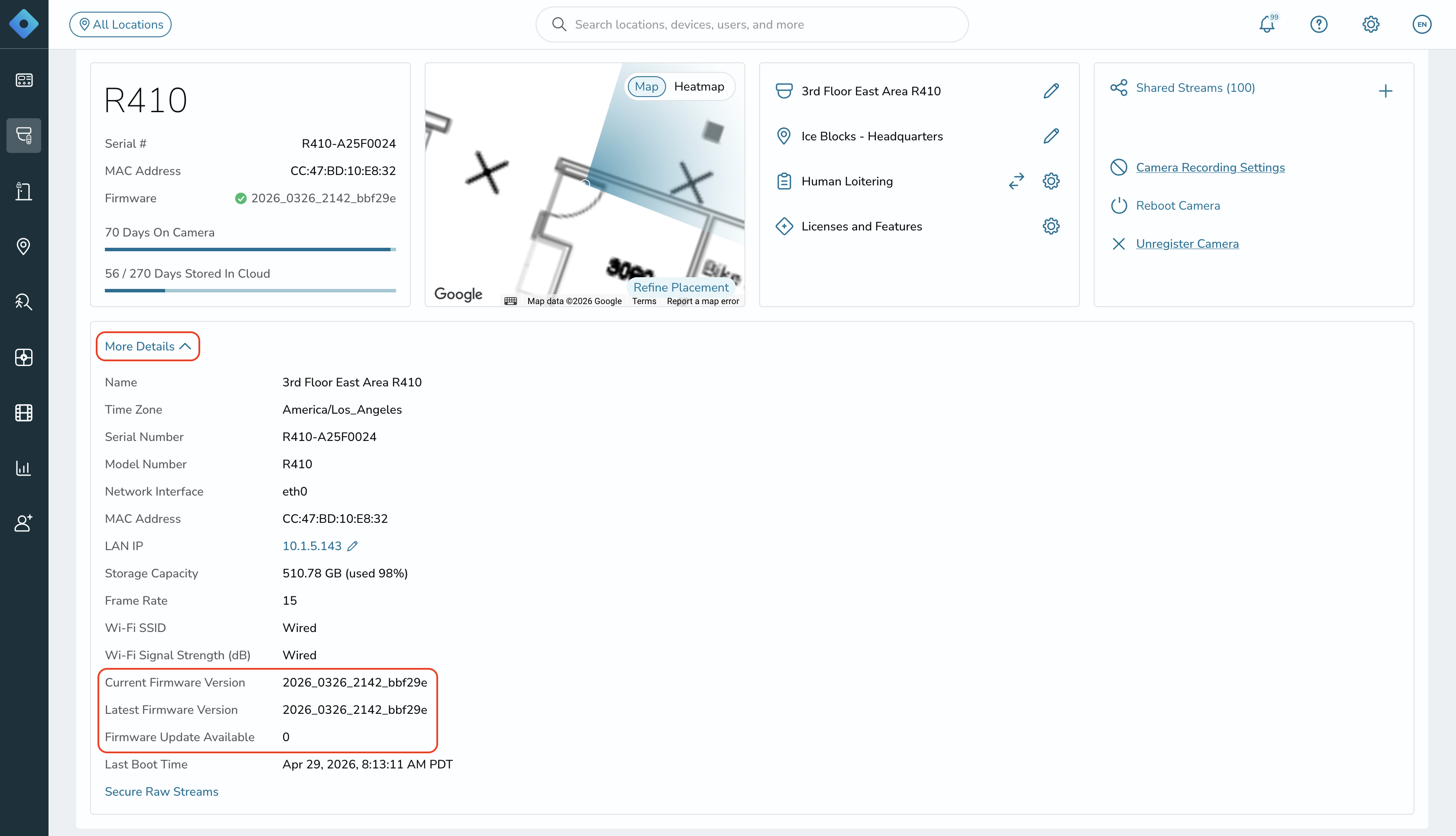The height and width of the screenshot is (836, 1456).
Task: Edit camera name 3rd Floor East Area R410
Action: 1051,91
